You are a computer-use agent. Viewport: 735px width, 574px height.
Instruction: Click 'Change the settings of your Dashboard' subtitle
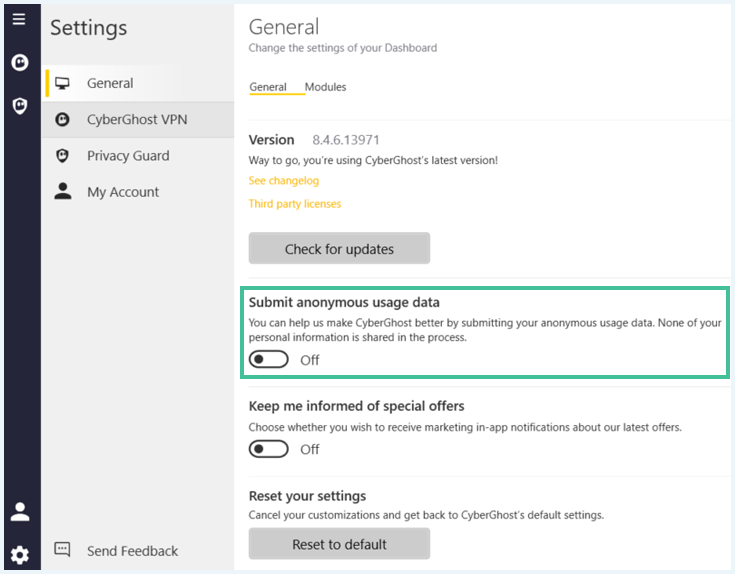click(343, 48)
